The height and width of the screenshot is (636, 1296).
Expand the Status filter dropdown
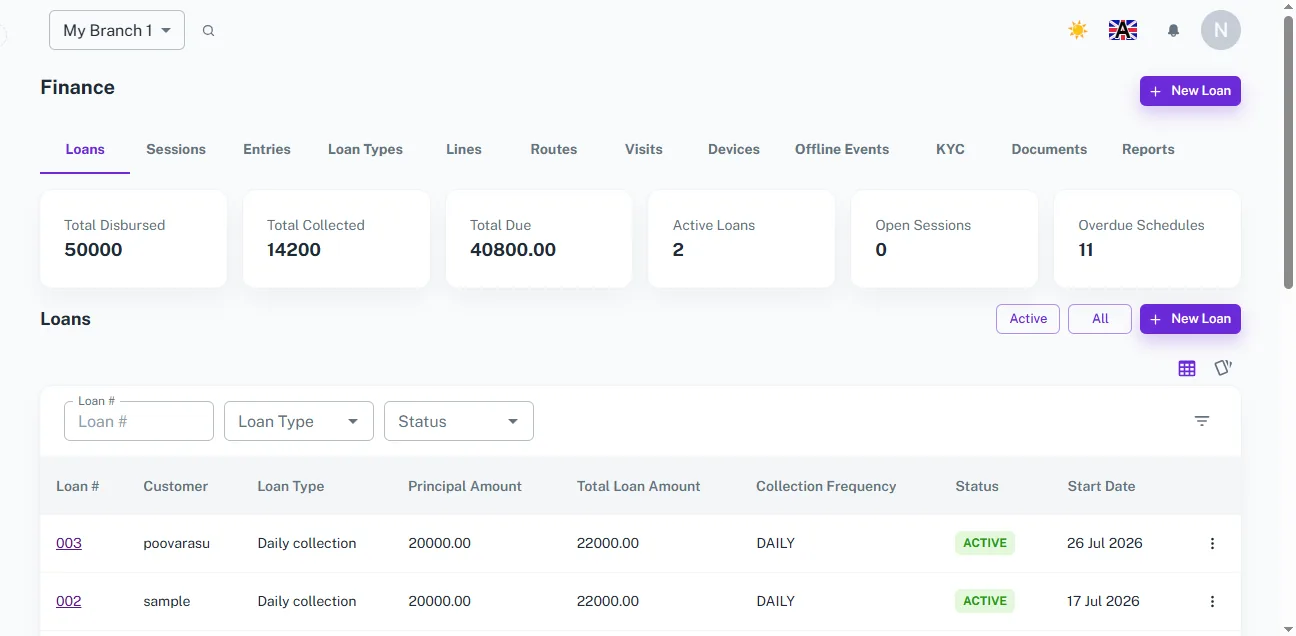459,421
